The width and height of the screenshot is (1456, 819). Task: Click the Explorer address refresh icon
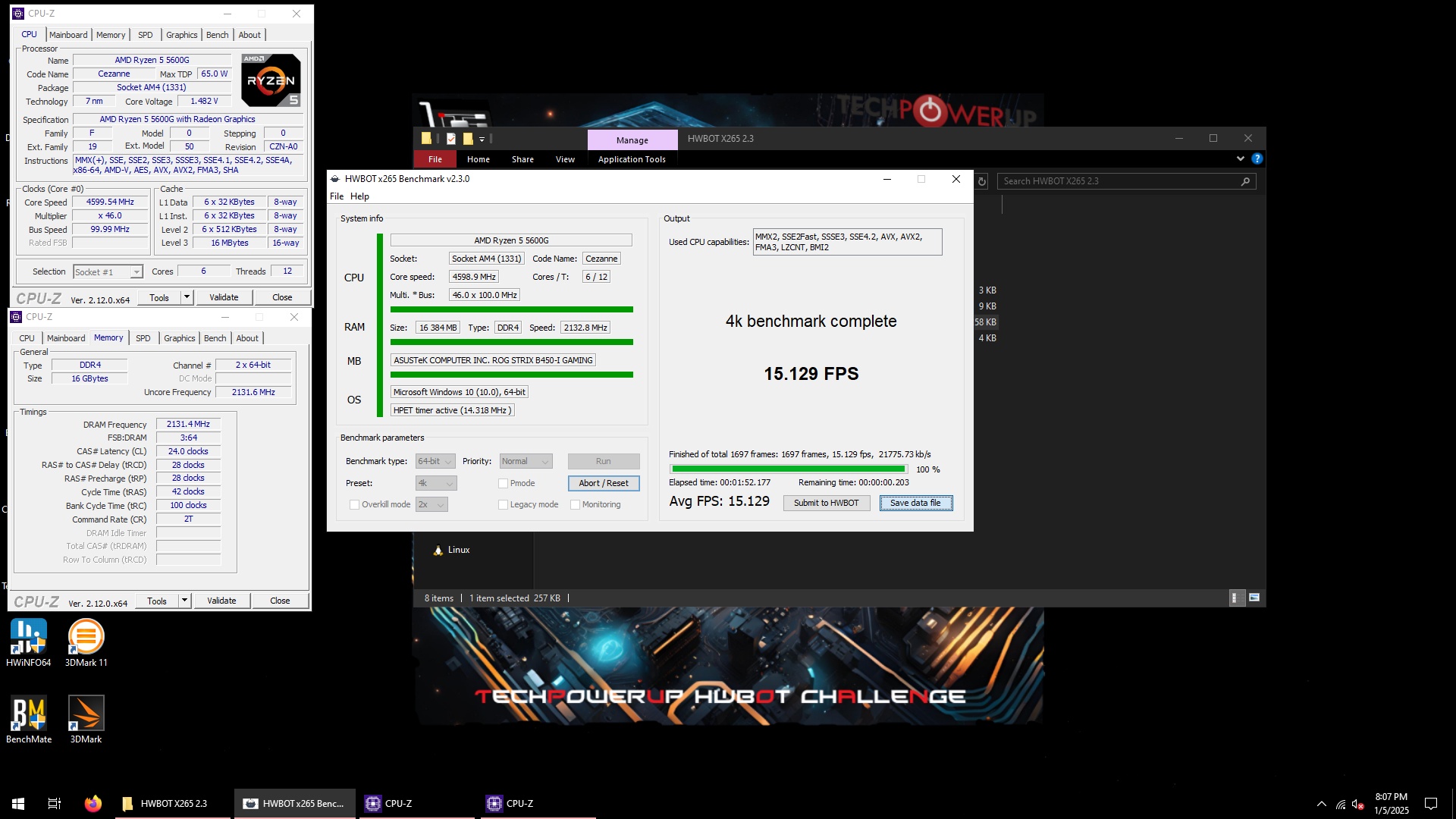(x=982, y=181)
